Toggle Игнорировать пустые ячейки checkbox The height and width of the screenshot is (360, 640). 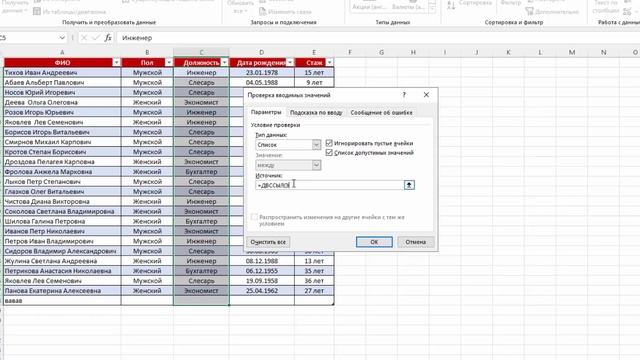point(329,143)
